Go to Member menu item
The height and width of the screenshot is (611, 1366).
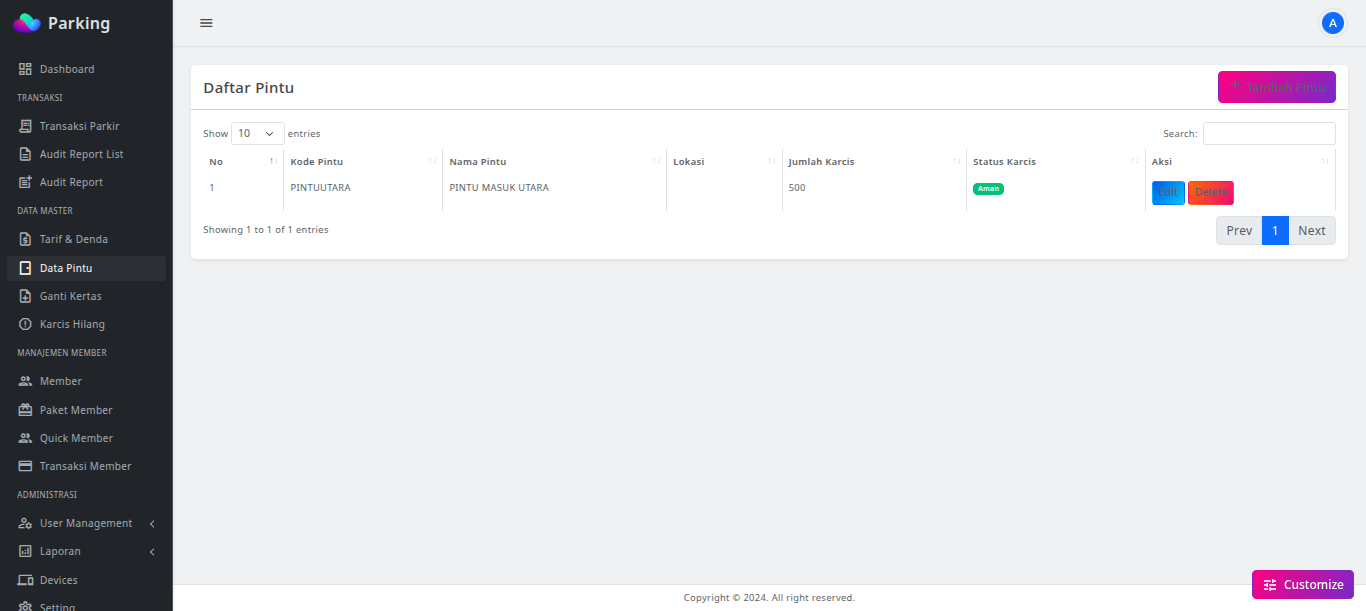86,381
